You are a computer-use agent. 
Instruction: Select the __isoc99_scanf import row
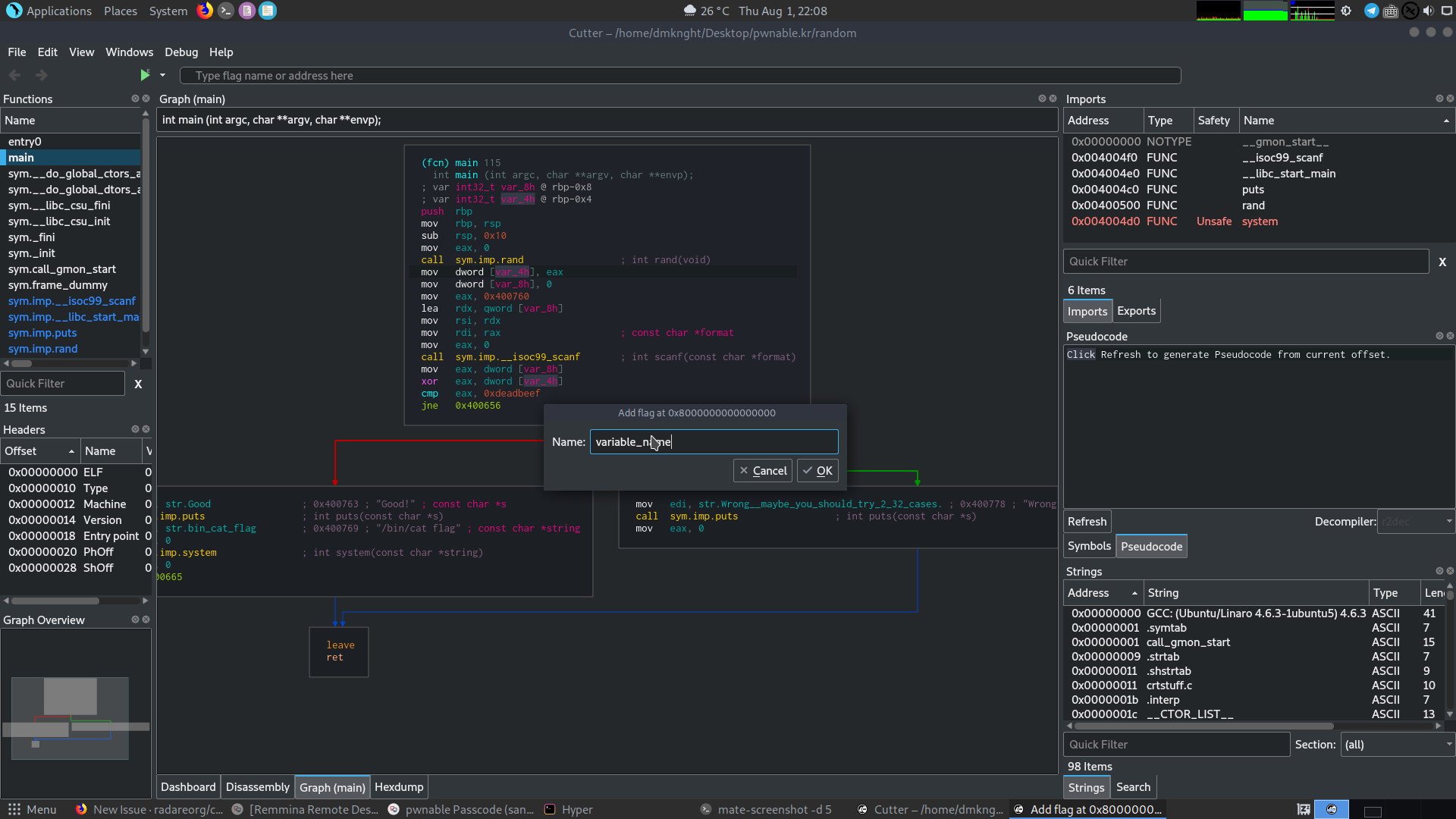(x=1257, y=158)
